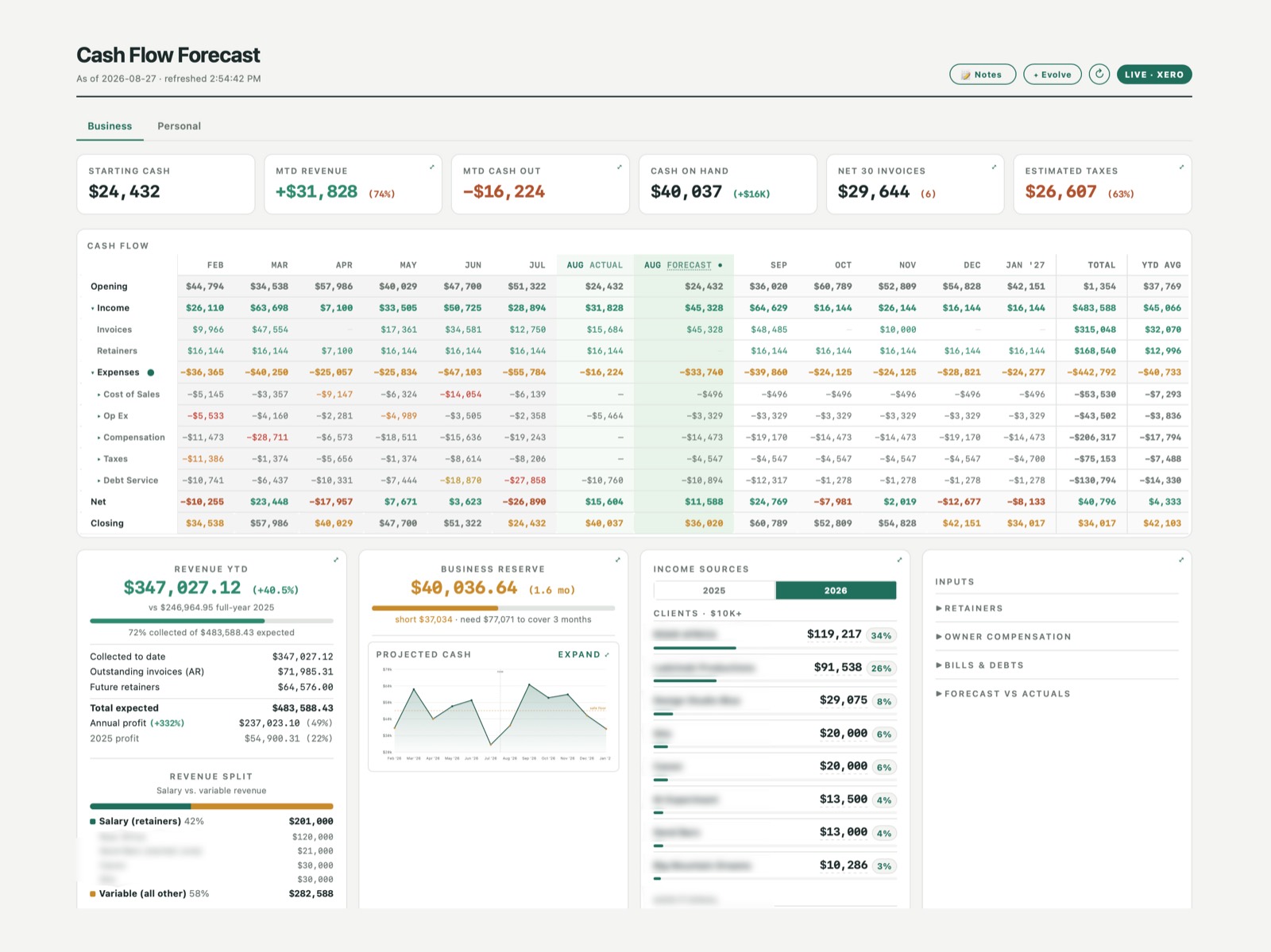Expand the MTD Revenue card icon
Image resolution: width=1271 pixels, height=952 pixels.
tap(431, 167)
